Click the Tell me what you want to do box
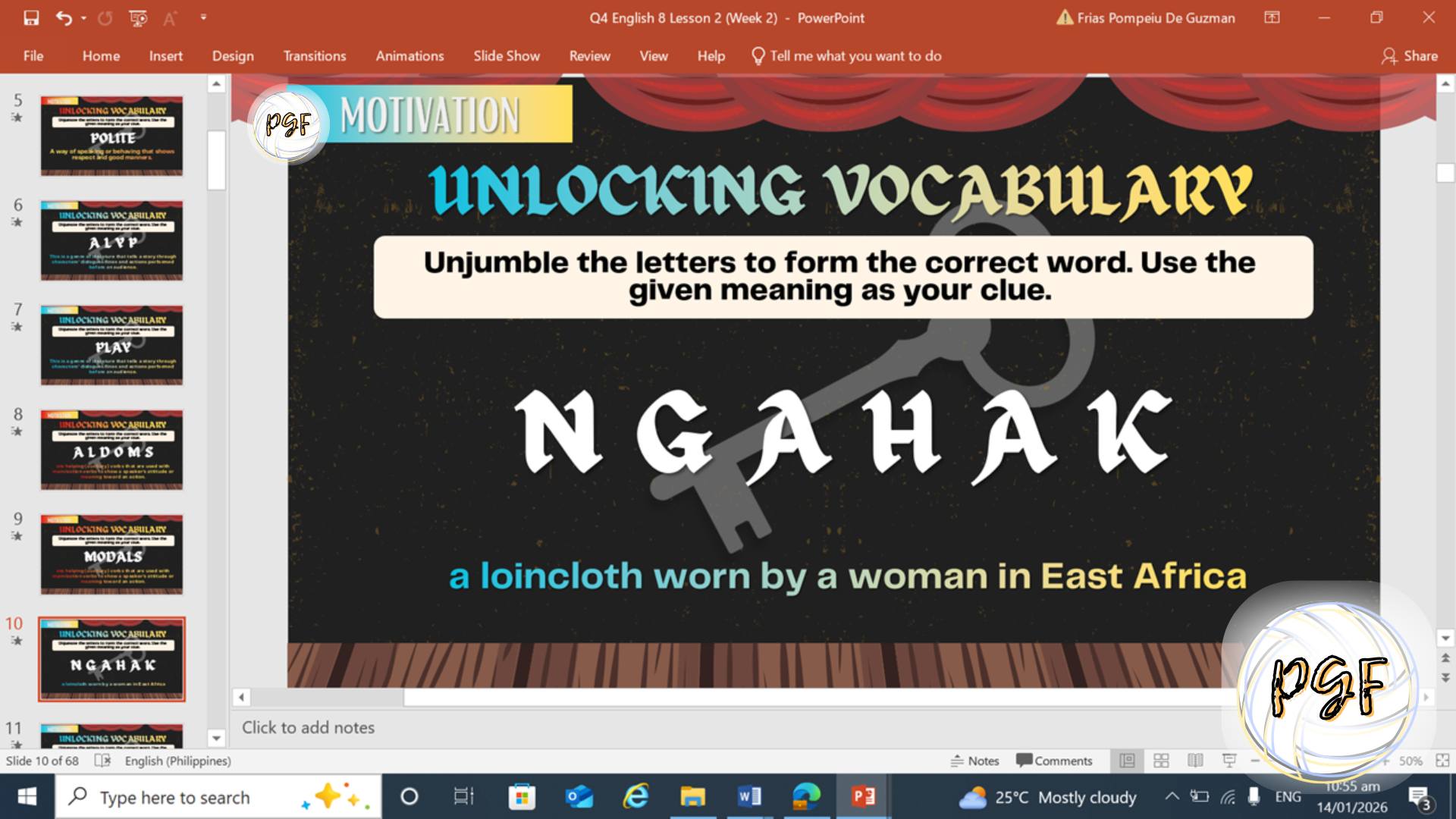 pos(846,56)
